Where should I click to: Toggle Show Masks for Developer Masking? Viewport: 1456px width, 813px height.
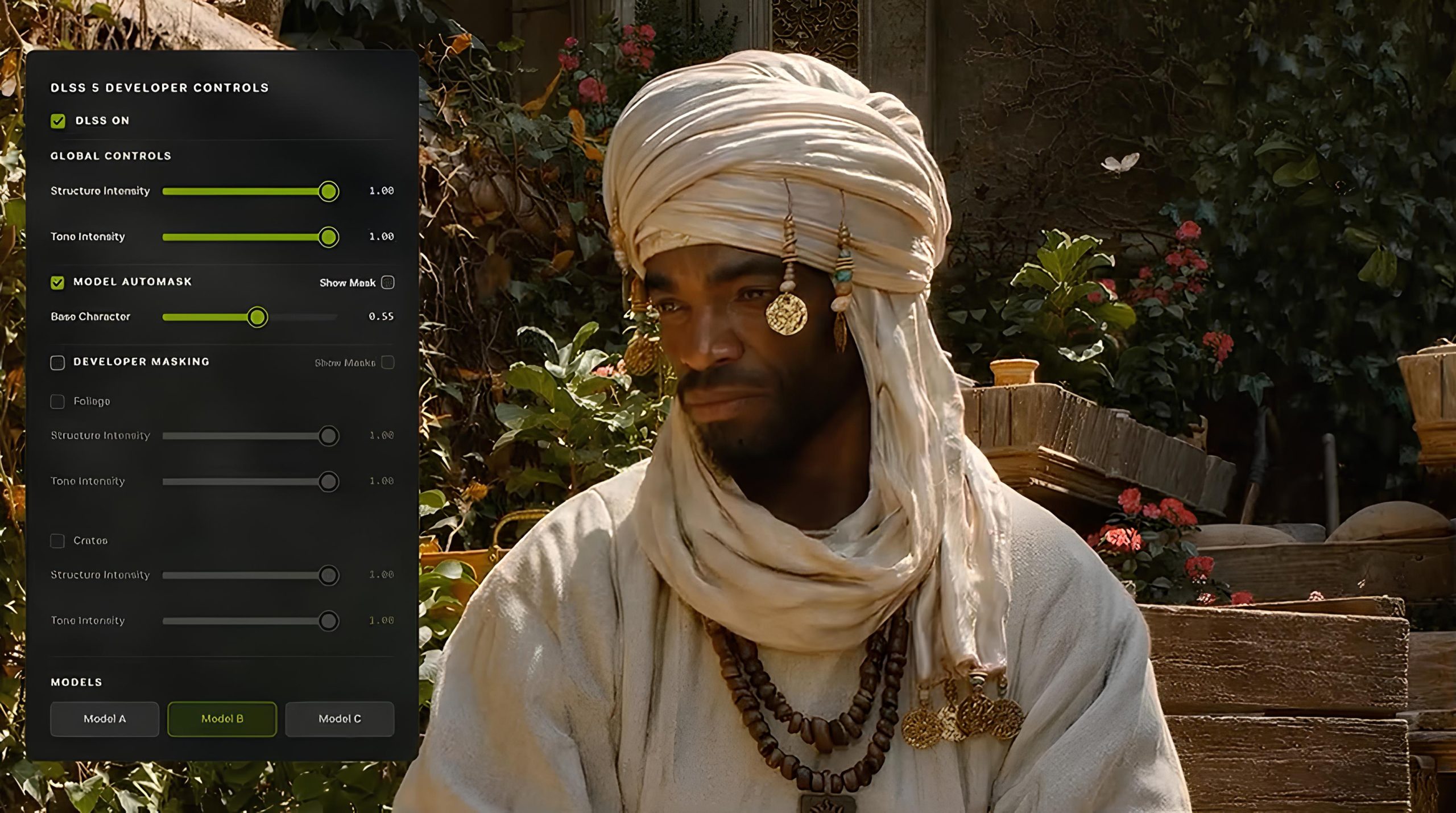pos(388,362)
